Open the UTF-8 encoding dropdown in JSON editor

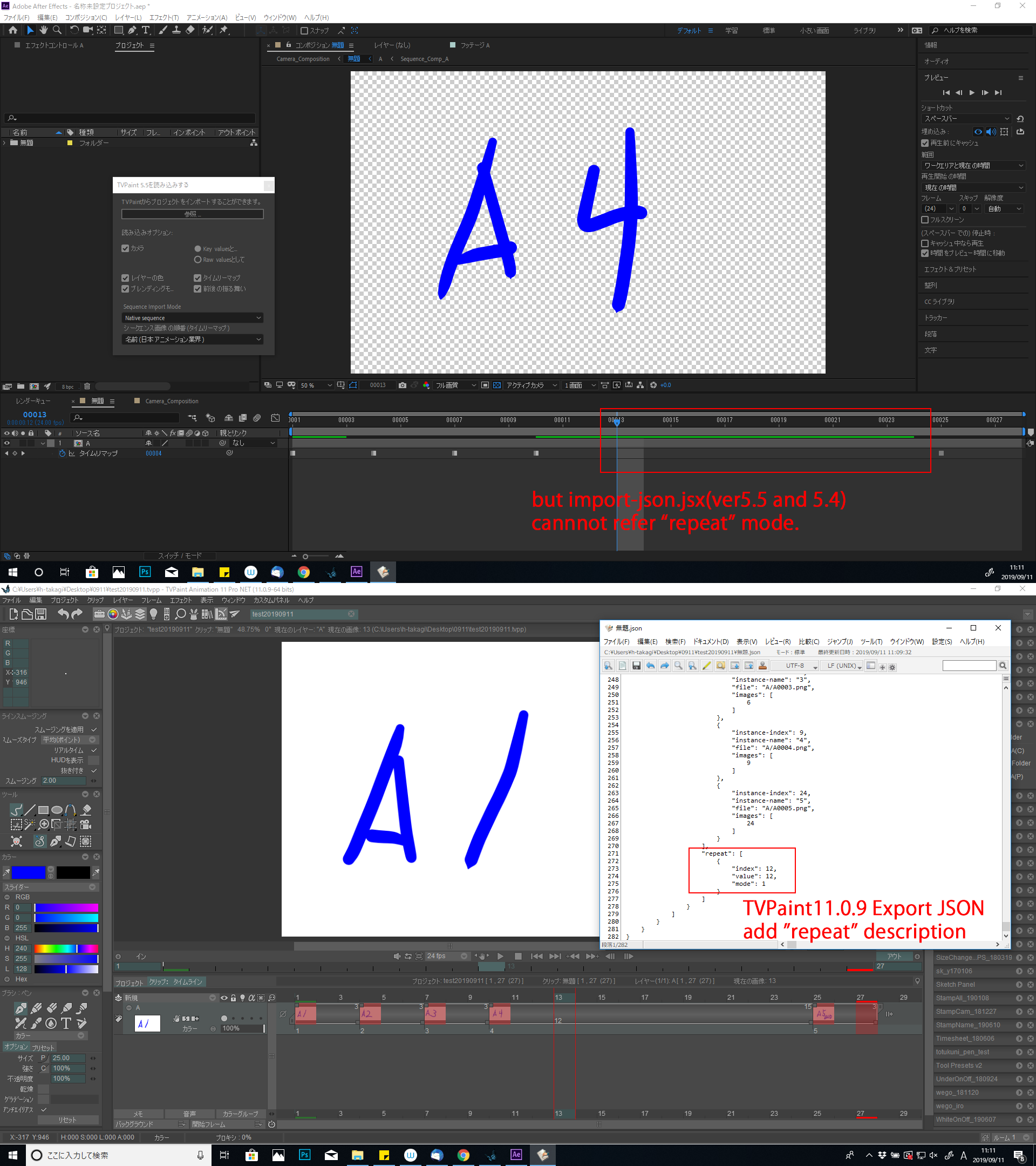coord(795,666)
